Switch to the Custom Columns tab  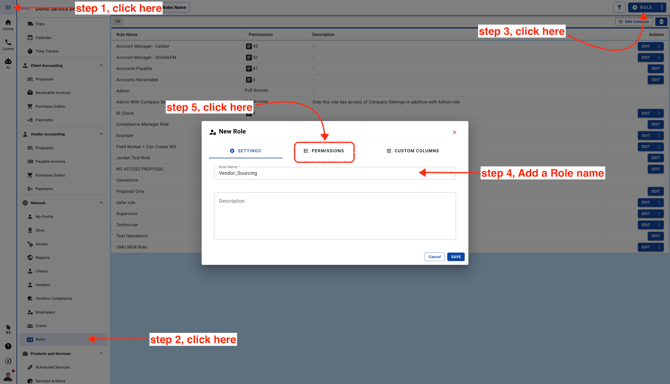coord(413,151)
